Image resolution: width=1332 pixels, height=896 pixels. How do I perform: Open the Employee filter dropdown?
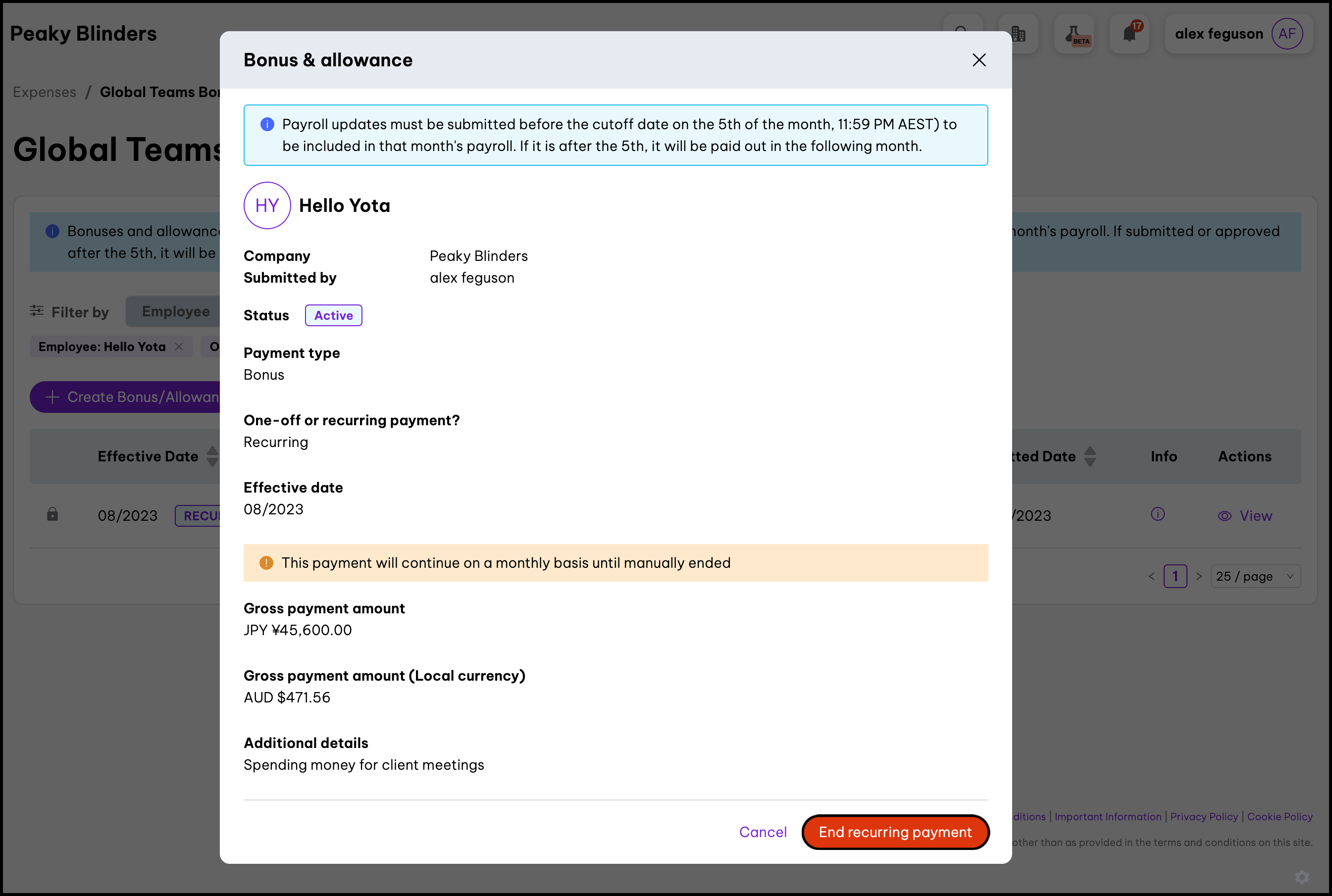(175, 311)
